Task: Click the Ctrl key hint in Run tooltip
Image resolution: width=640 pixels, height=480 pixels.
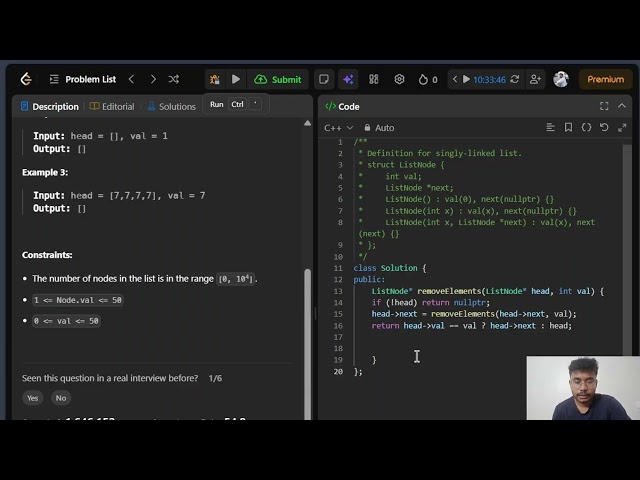Action: click(238, 104)
